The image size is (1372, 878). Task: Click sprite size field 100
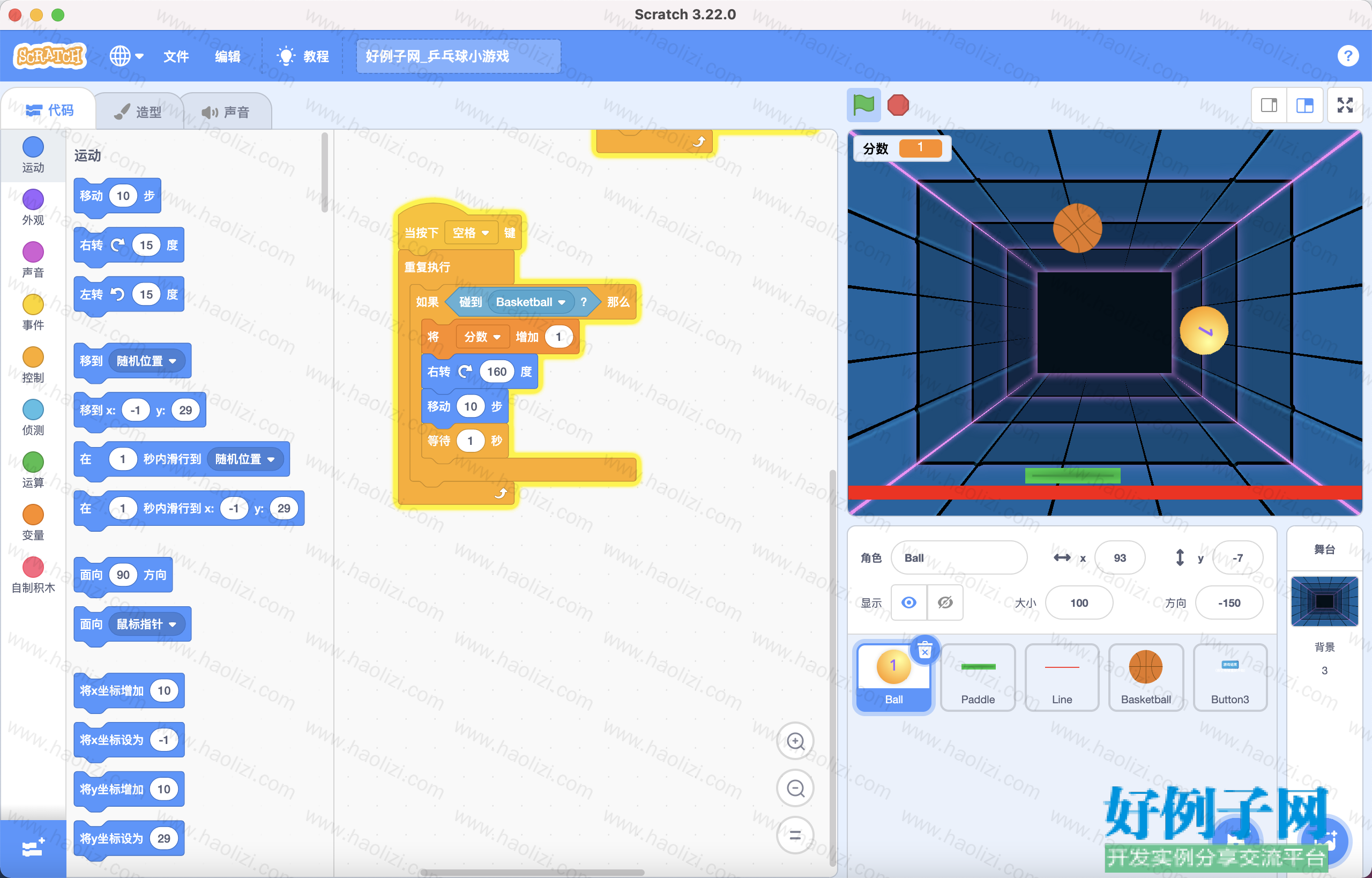click(x=1079, y=602)
